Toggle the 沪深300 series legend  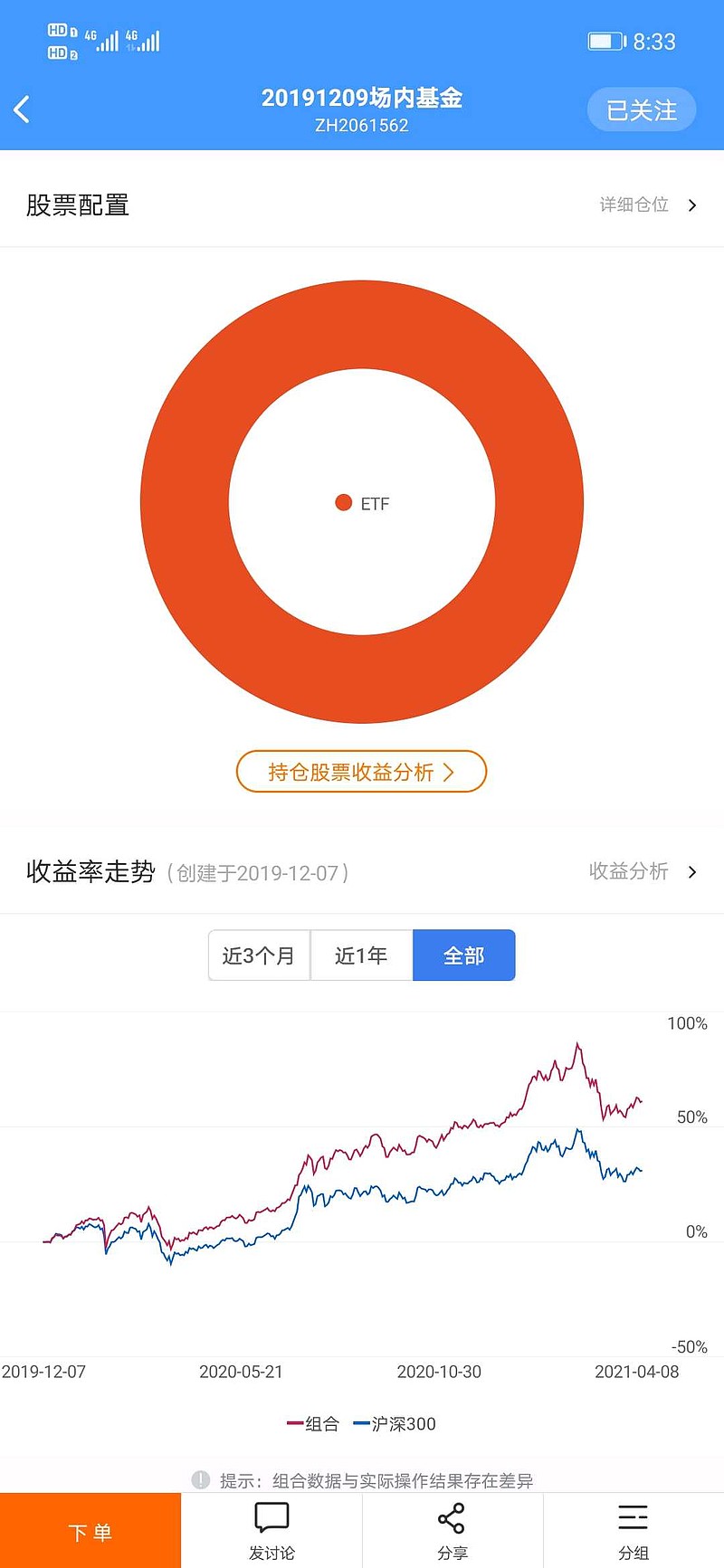pos(395,1423)
